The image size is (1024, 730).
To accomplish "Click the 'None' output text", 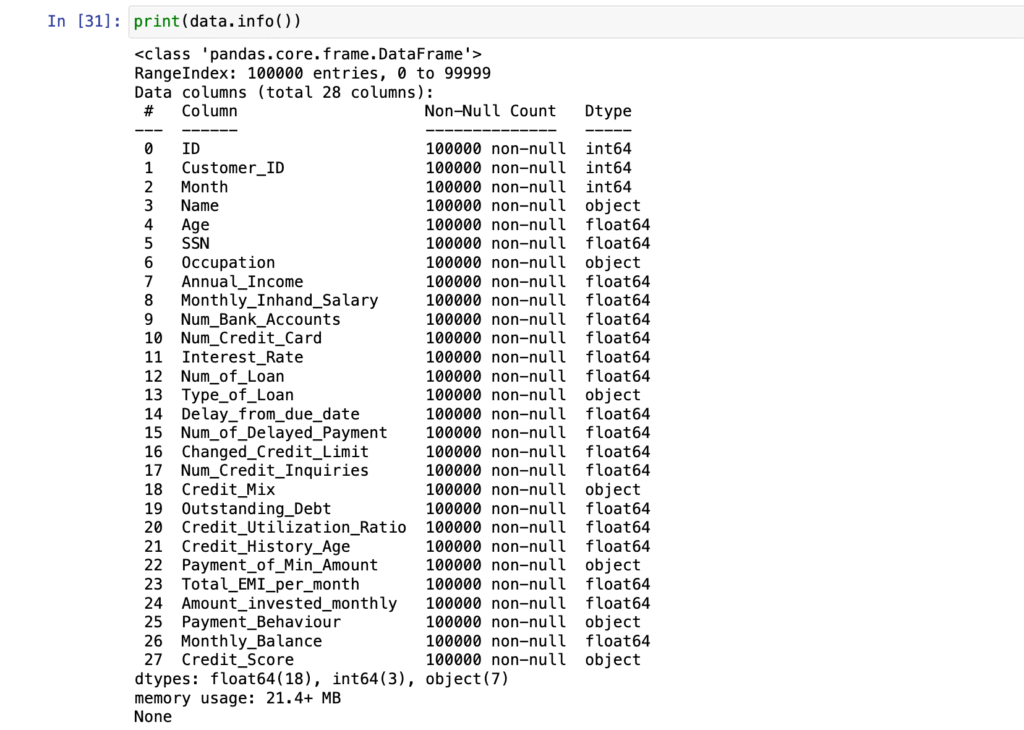I will (152, 717).
